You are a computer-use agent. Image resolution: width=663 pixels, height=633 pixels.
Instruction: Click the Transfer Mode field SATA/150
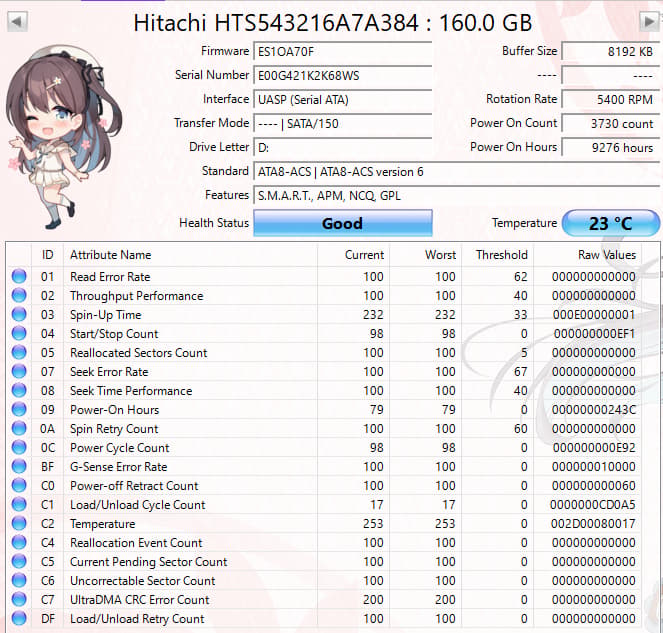coord(342,123)
